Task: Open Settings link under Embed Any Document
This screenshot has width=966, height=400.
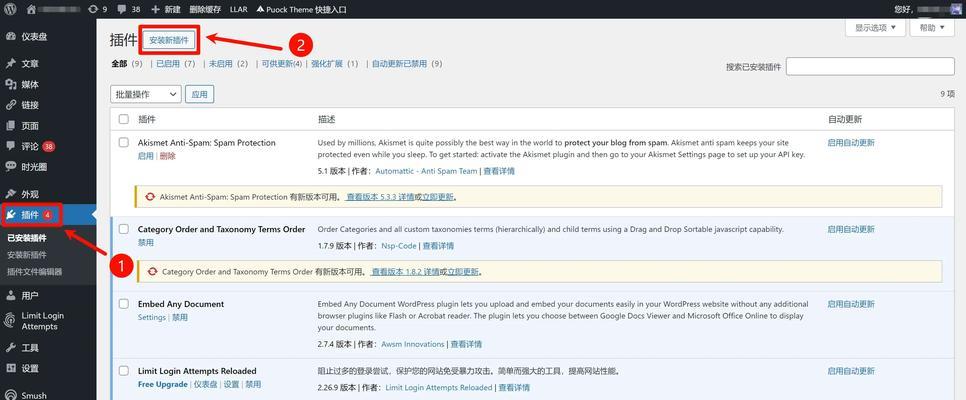Action: (152, 317)
